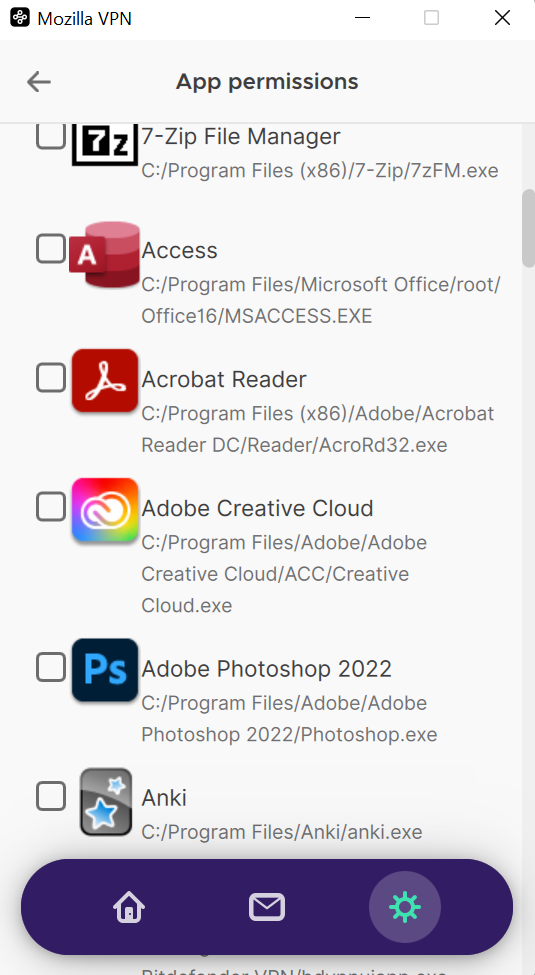Click the Anki app name text

pos(164,798)
